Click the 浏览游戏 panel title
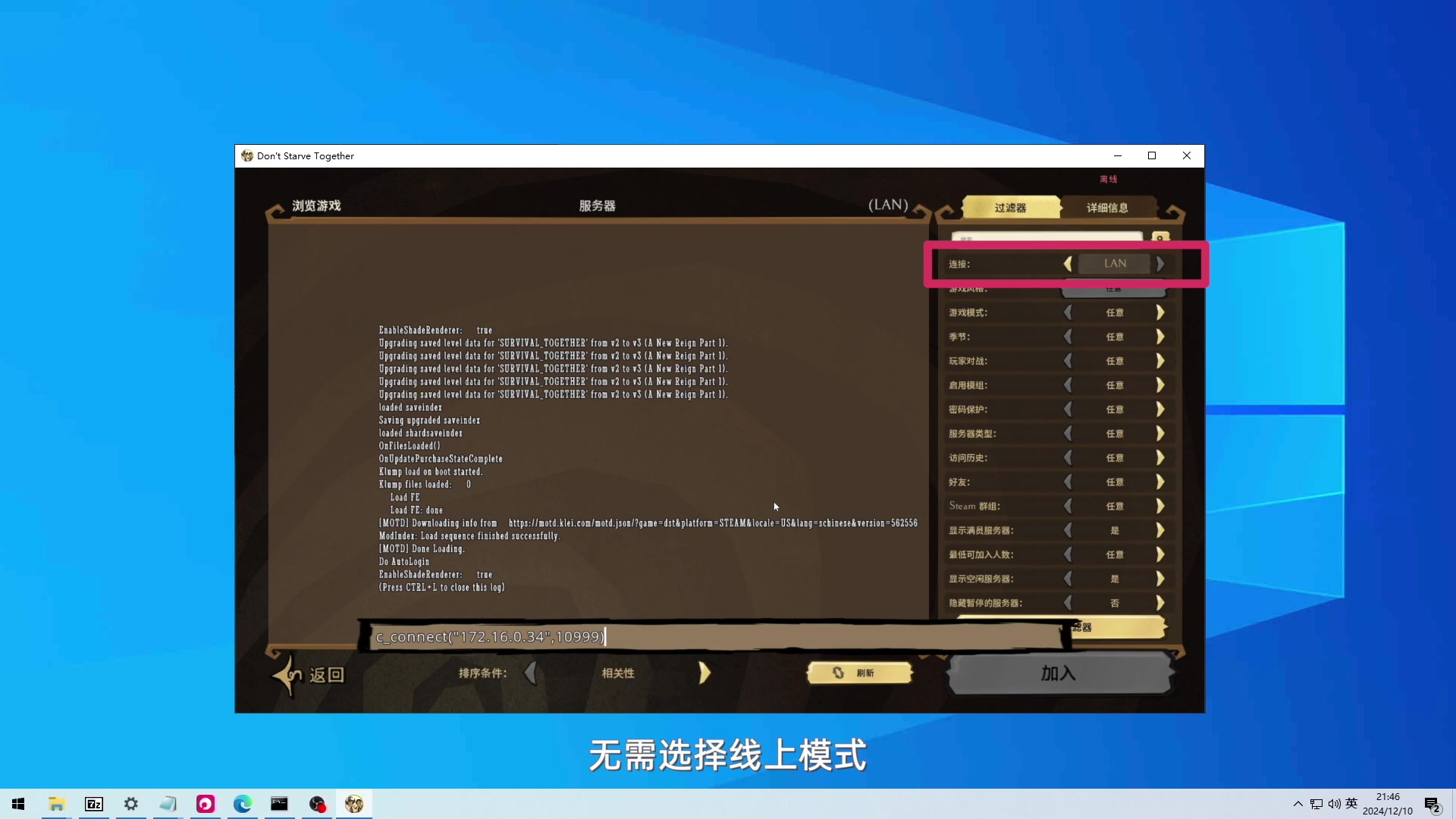 pos(316,206)
